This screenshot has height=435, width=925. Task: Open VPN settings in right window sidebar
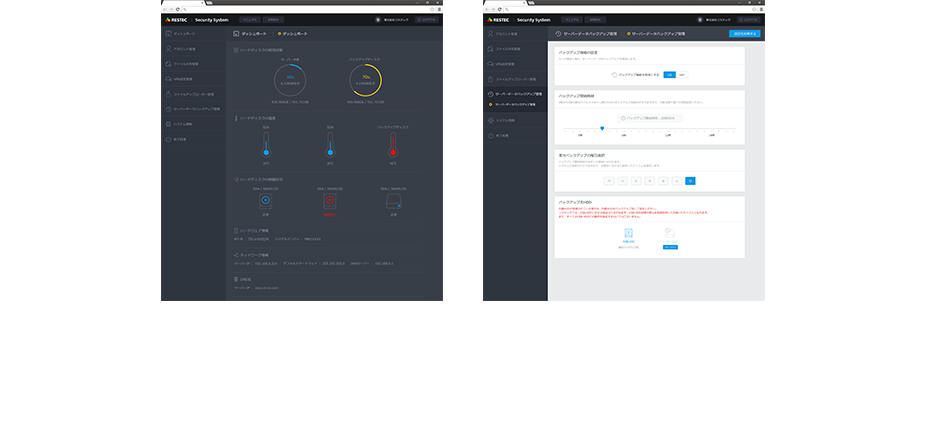[x=516, y=64]
